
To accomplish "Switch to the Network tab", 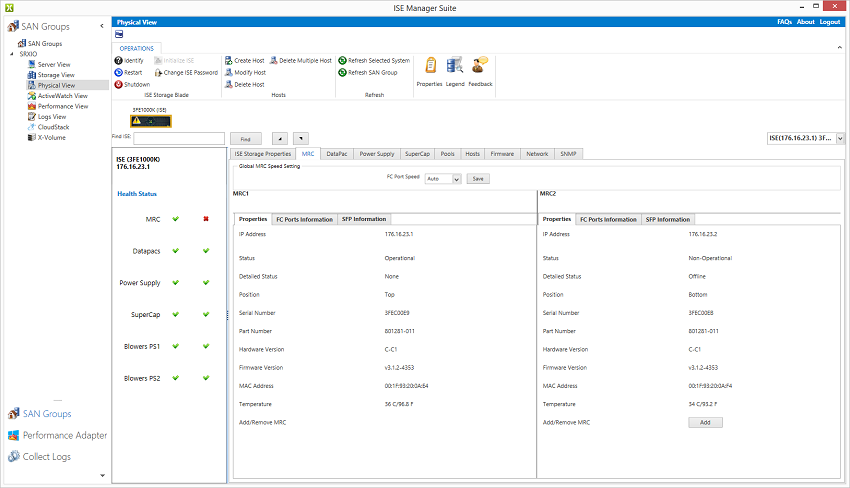I will (x=537, y=154).
